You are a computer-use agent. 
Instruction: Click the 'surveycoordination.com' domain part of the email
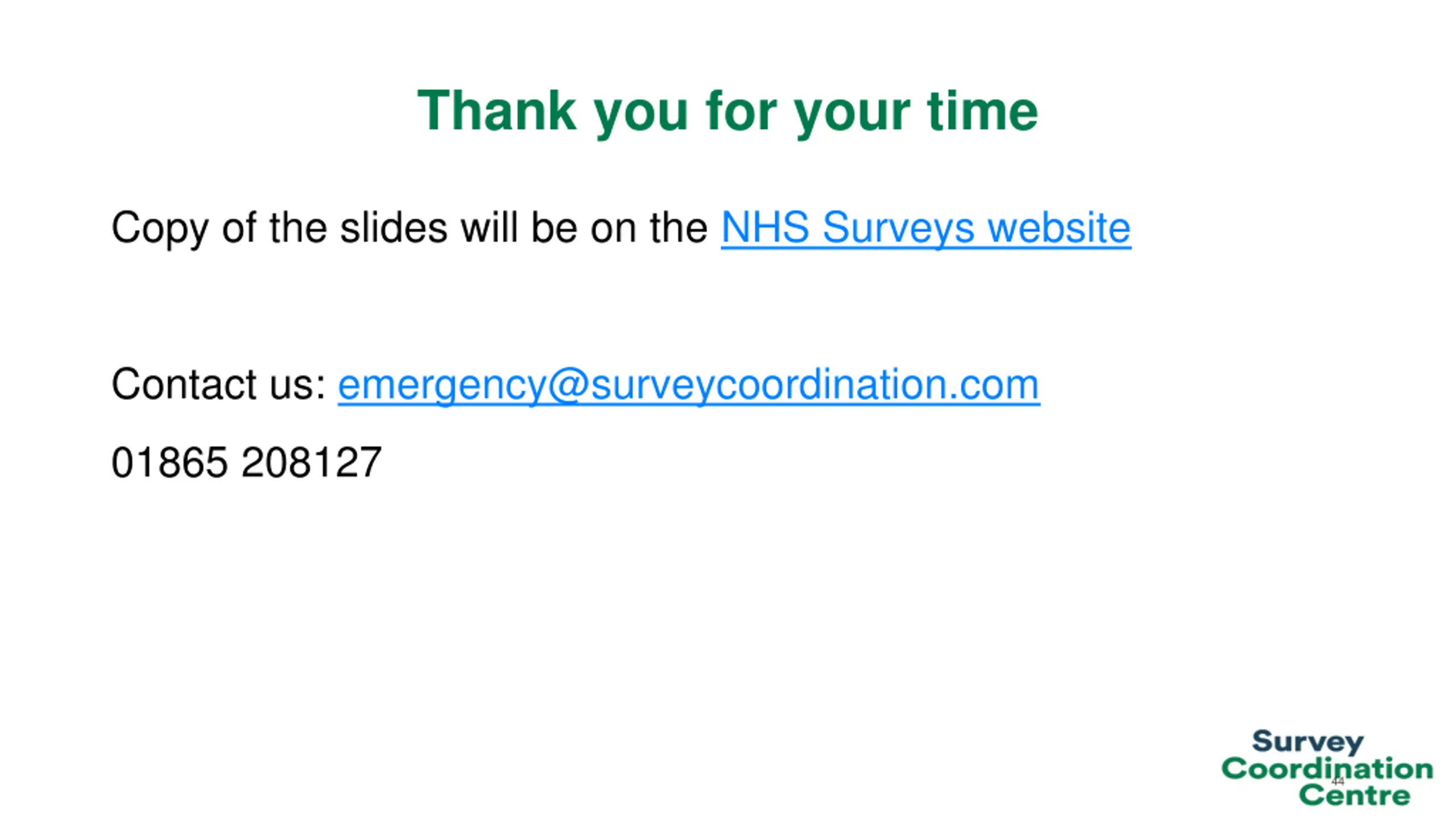(x=815, y=385)
